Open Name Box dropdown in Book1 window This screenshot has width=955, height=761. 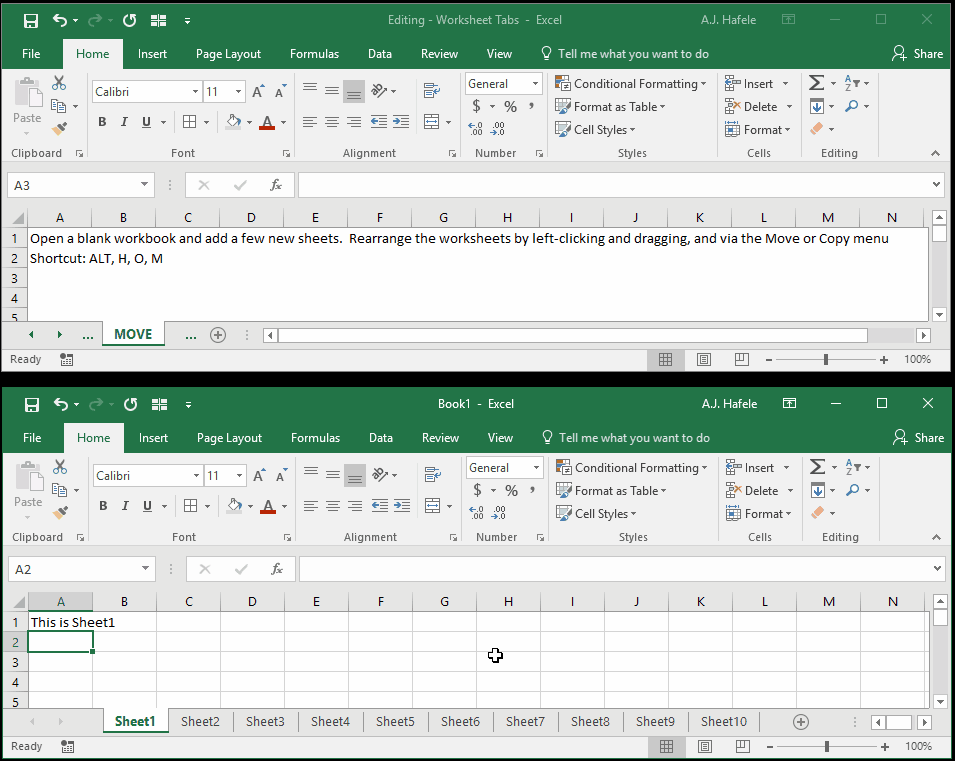(146, 568)
